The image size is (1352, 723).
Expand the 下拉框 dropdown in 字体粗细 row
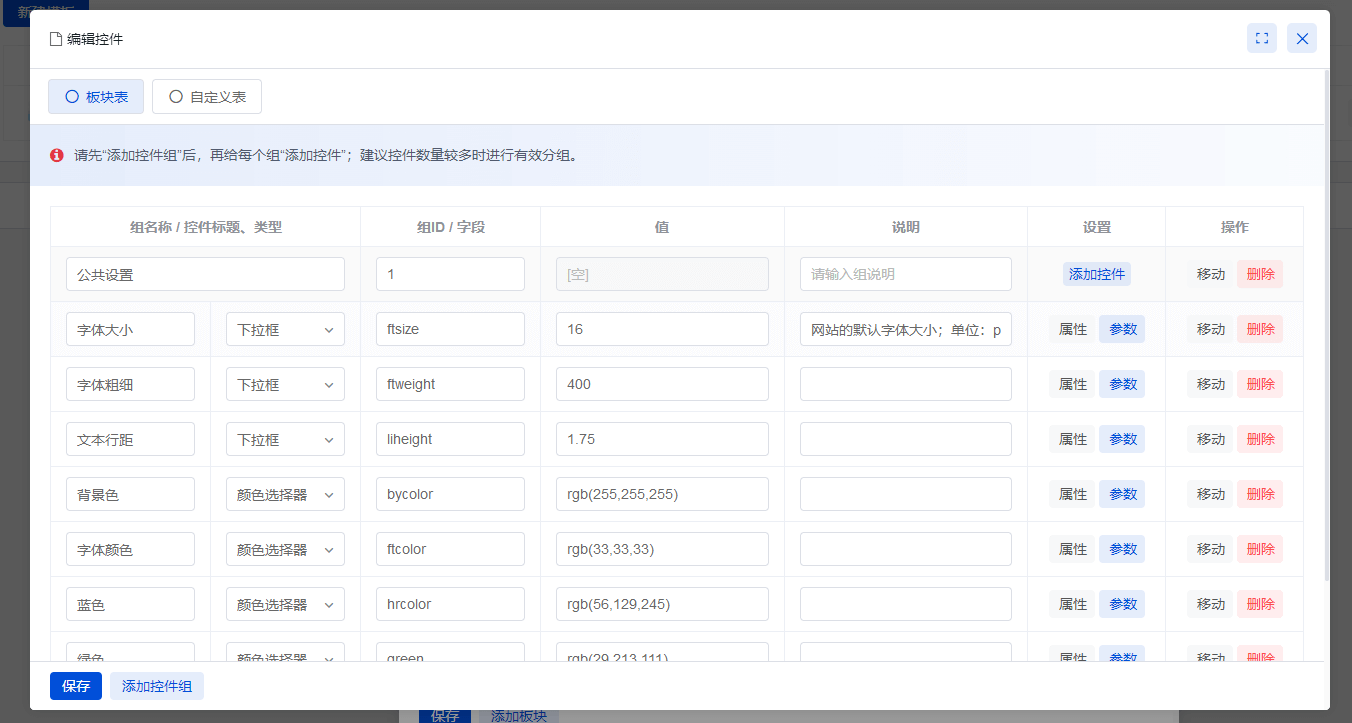tap(285, 384)
